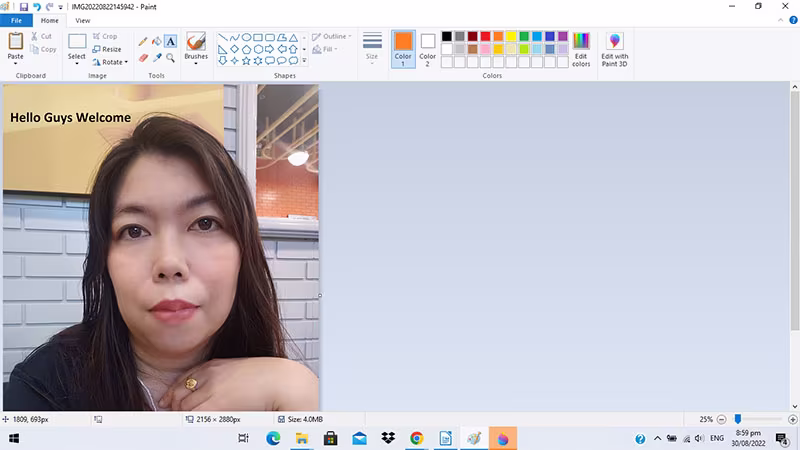800x450 pixels.
Task: Click the Zoom out minus button
Action: tap(721, 419)
